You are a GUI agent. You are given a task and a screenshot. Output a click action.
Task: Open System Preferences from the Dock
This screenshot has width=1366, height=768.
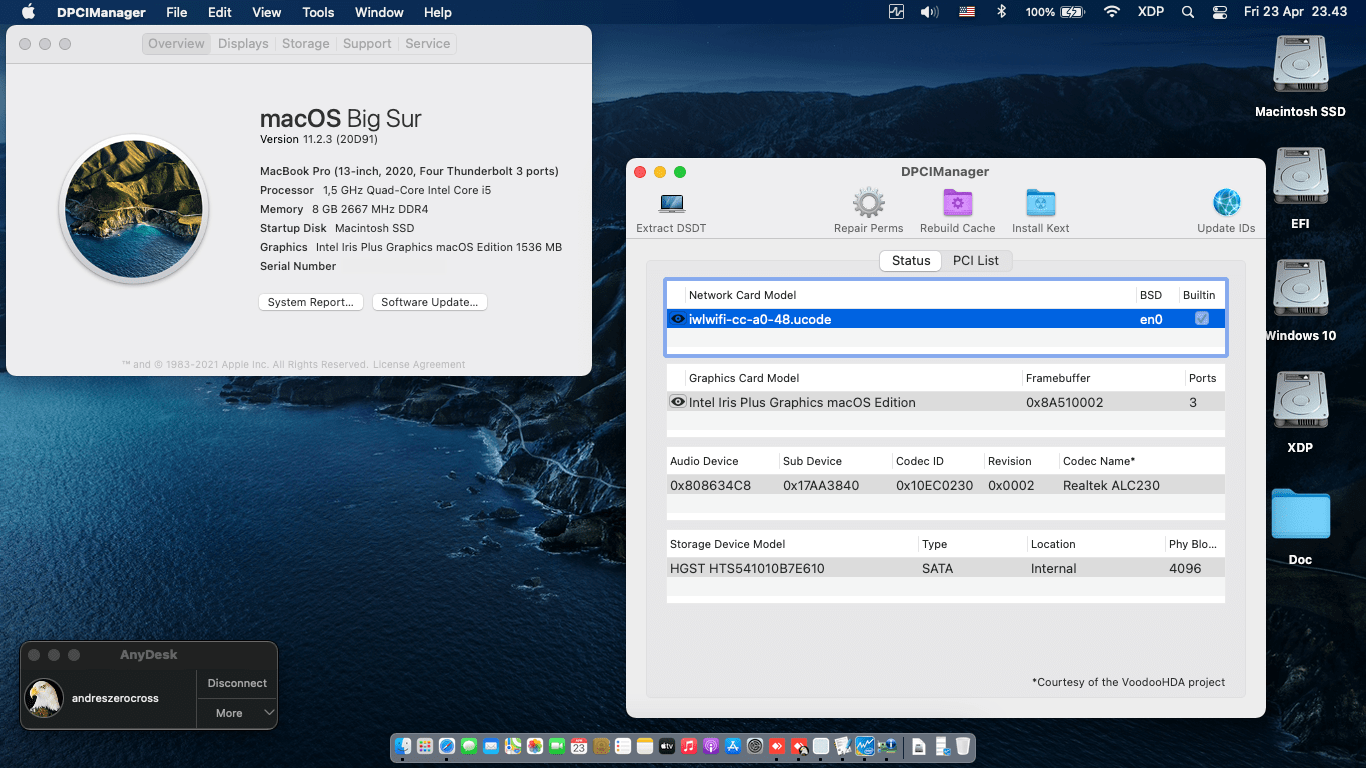click(x=755, y=746)
